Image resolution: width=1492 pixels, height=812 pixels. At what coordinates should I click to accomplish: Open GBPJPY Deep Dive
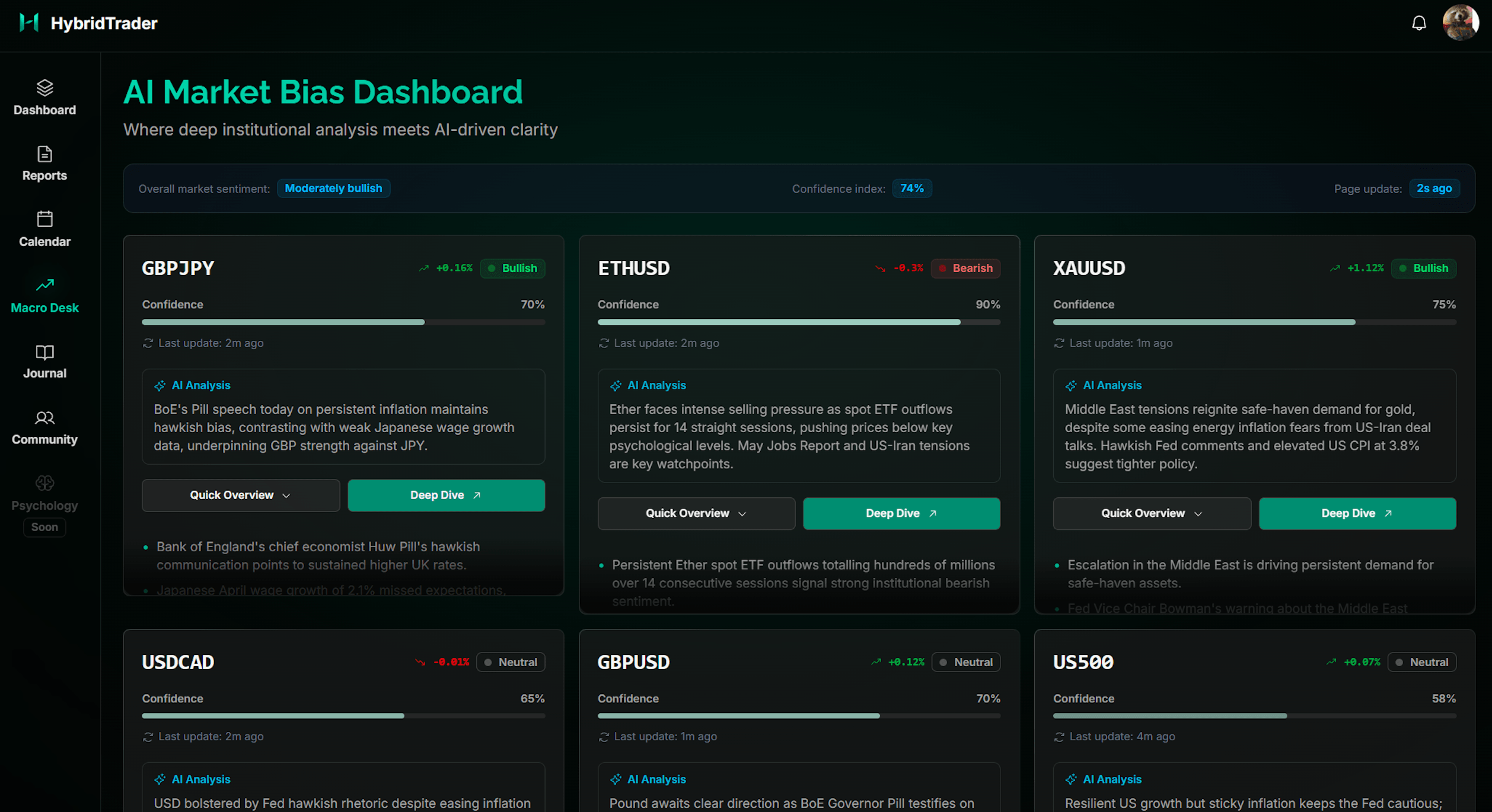(x=446, y=495)
